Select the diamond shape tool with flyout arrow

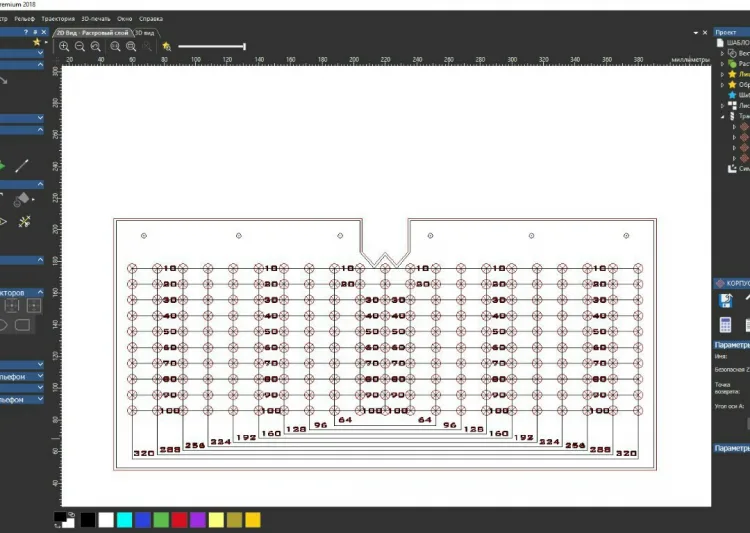coord(22,199)
